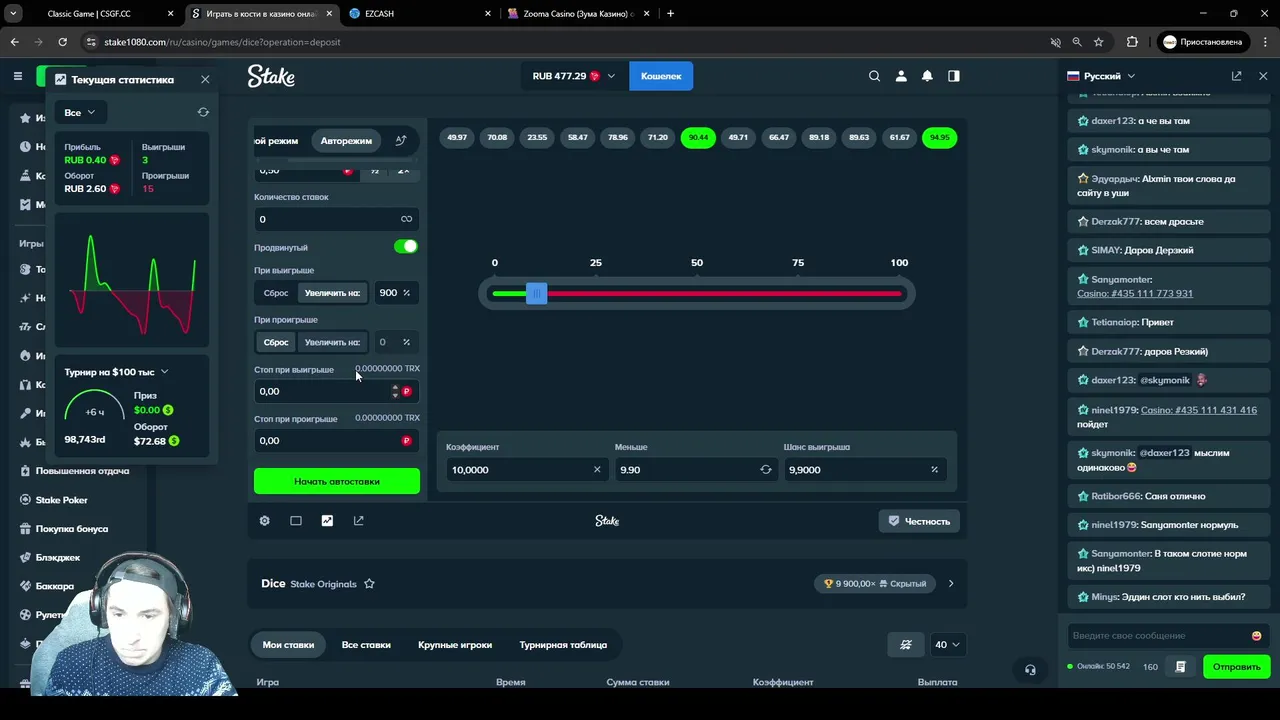Open the notifications bell
Viewport: 1280px width, 720px height.
927,76
